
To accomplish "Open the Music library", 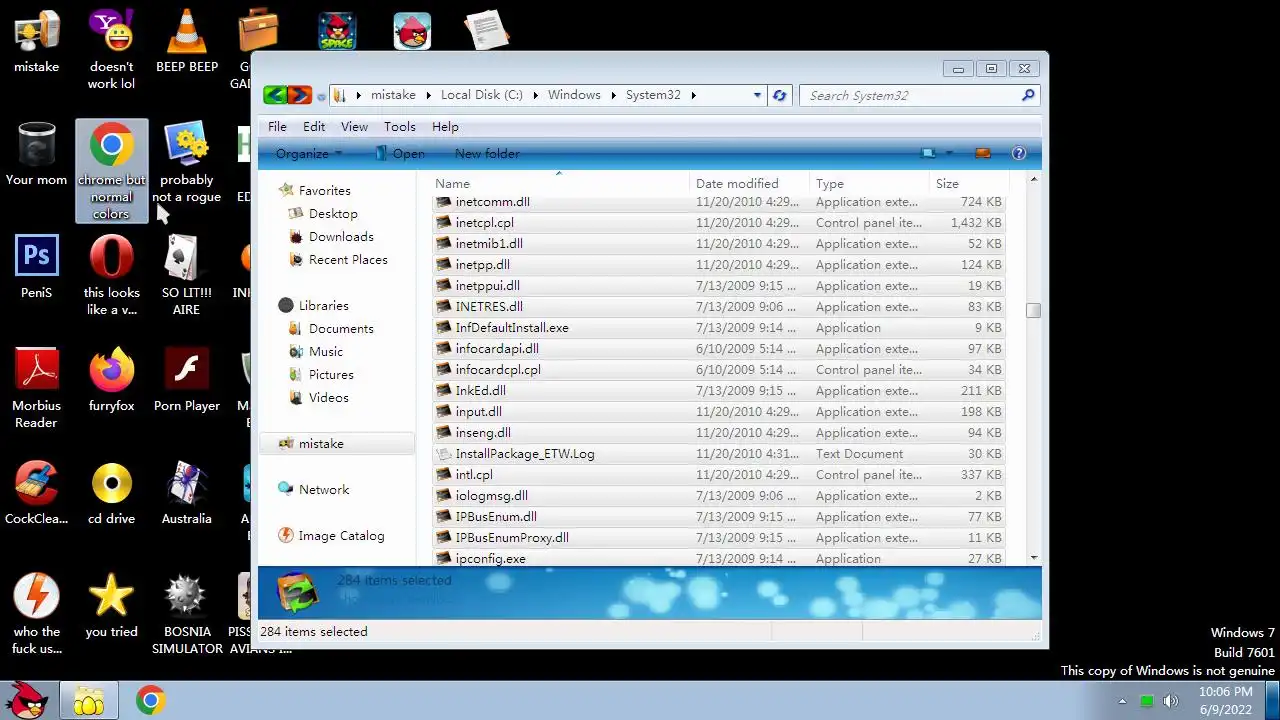I will (x=326, y=352).
